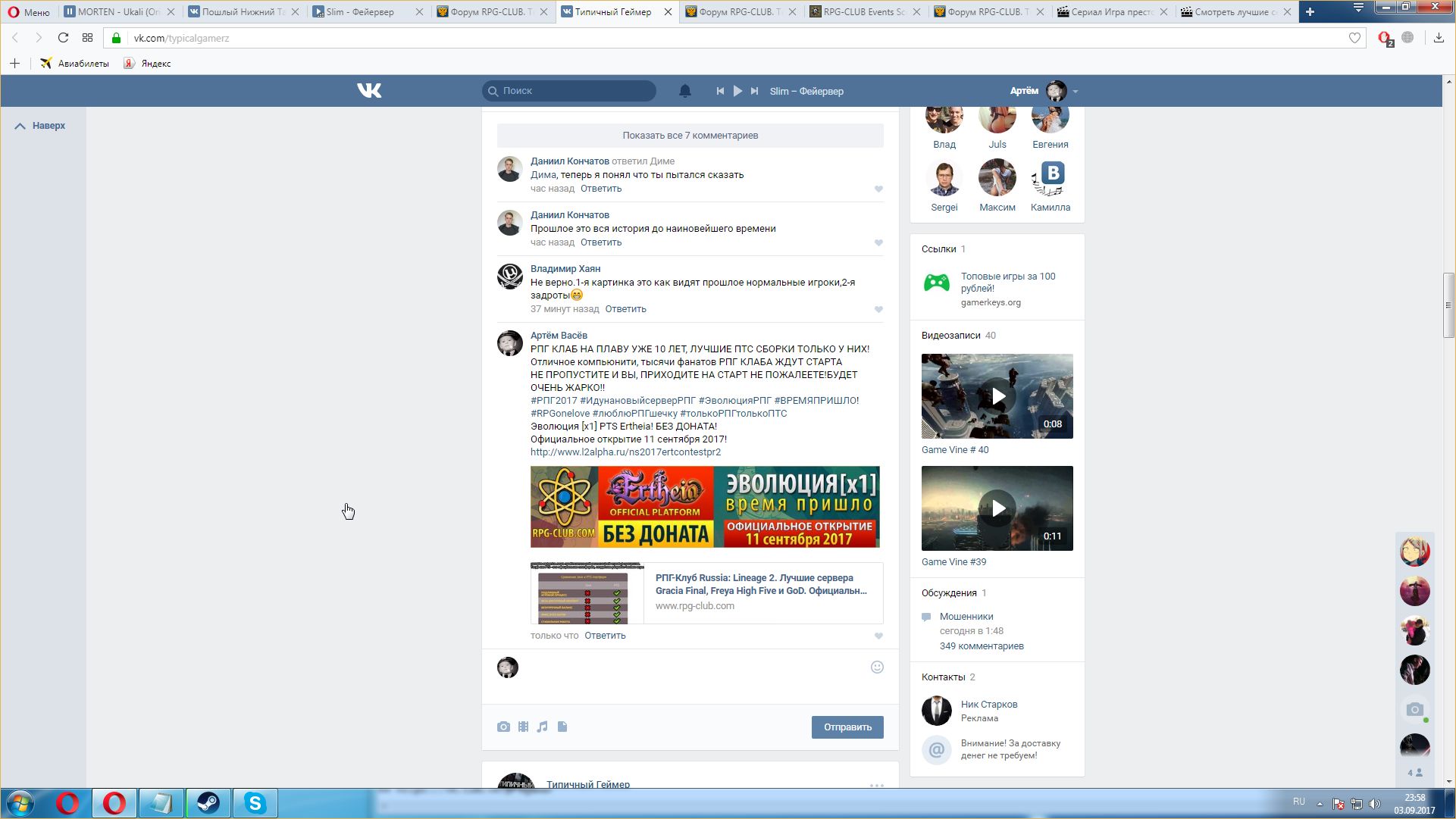Play the Game Vine # 40 video
This screenshot has height=819, width=1456.
(997, 396)
